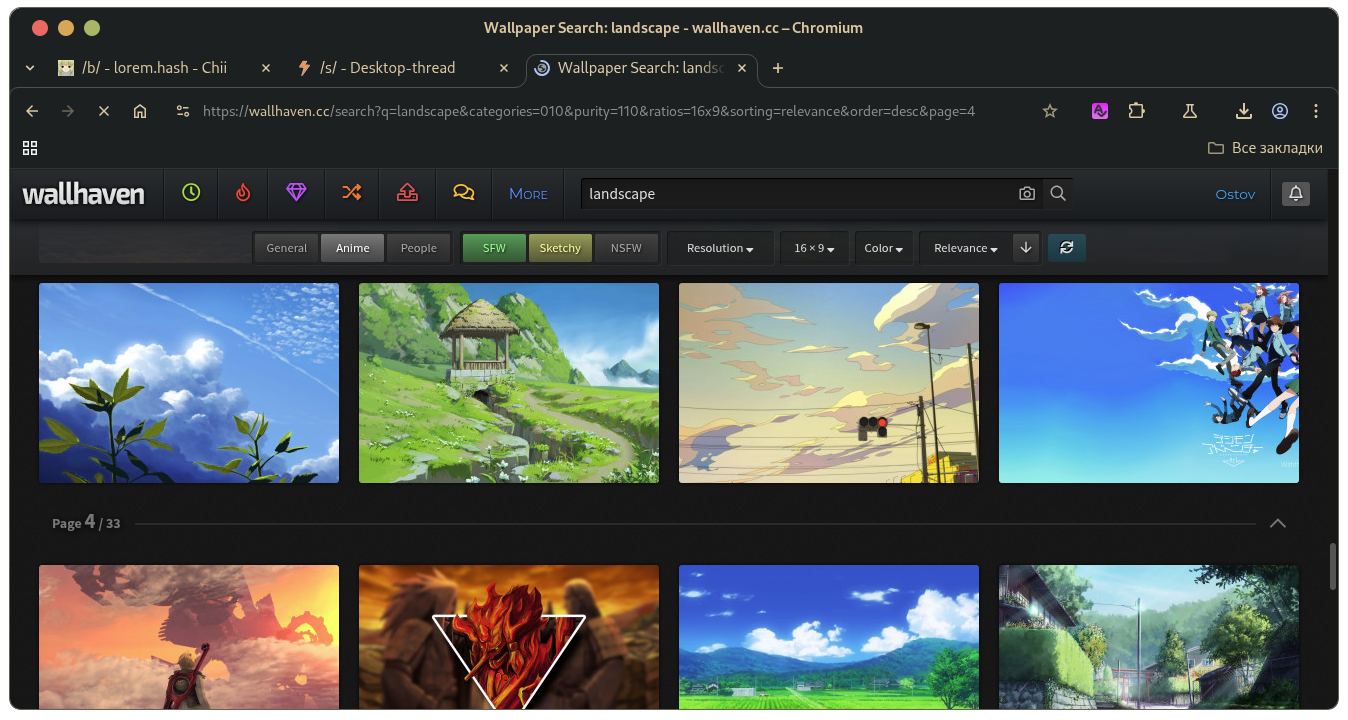This screenshot has height=720, width=1348.
Task: Click the browser address bar URL
Action: pyautogui.click(x=589, y=111)
